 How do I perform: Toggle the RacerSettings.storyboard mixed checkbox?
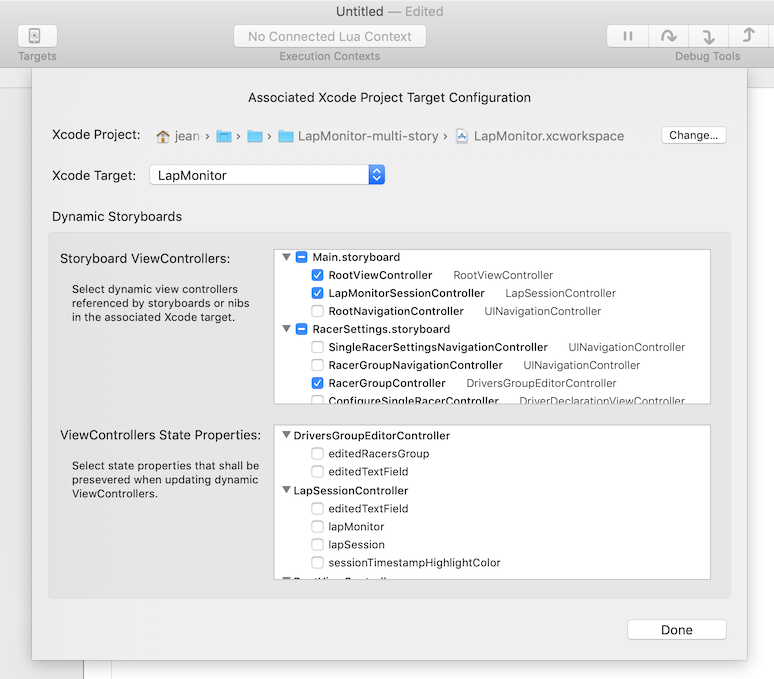(x=302, y=329)
